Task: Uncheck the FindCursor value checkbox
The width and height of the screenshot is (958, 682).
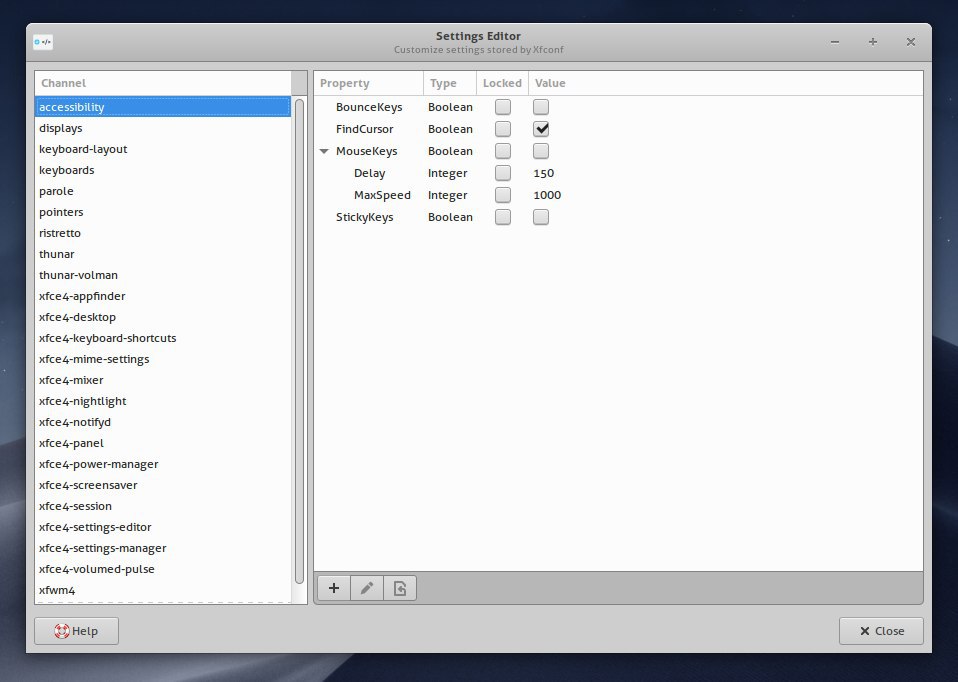Action: (x=541, y=129)
